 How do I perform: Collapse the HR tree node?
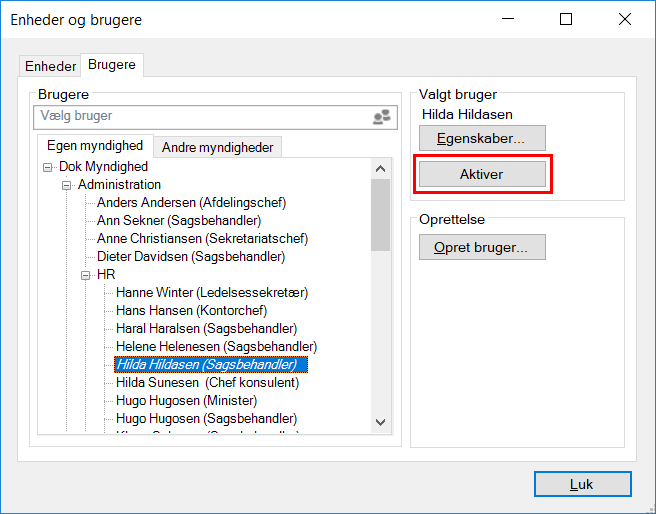[86, 275]
